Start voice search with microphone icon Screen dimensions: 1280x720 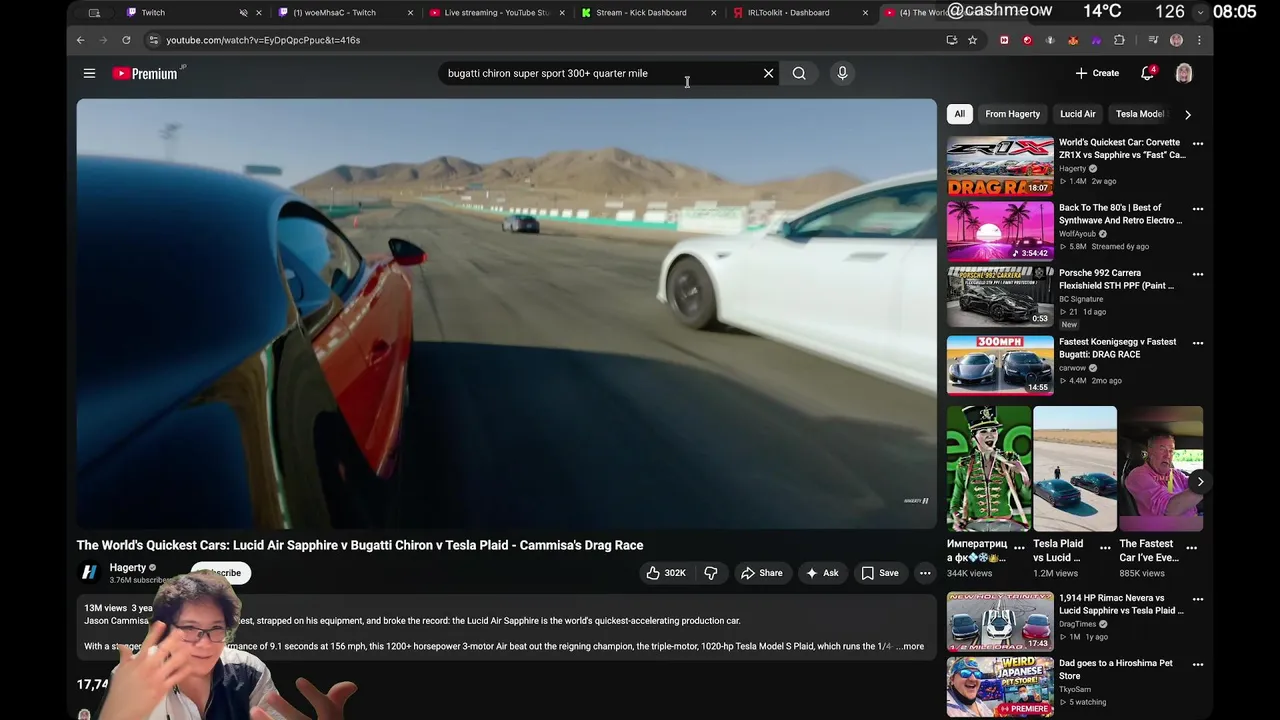pos(842,73)
